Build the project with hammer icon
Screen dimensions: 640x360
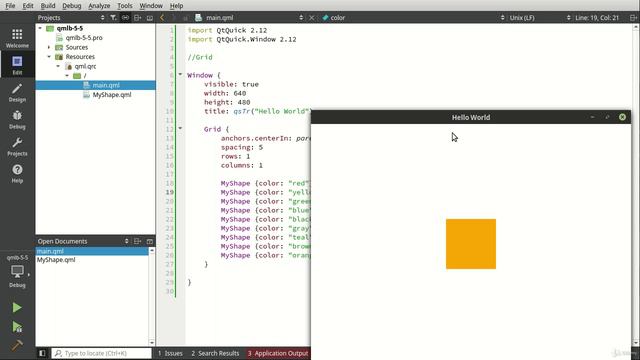(x=17, y=345)
